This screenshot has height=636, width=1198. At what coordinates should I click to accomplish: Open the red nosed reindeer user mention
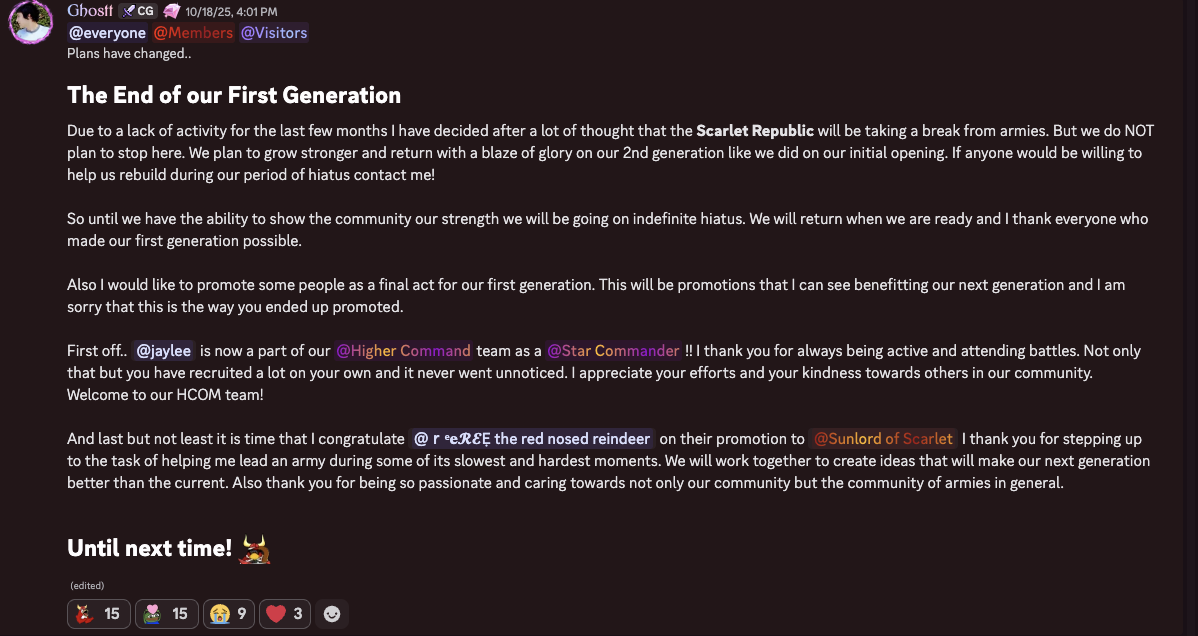point(532,439)
